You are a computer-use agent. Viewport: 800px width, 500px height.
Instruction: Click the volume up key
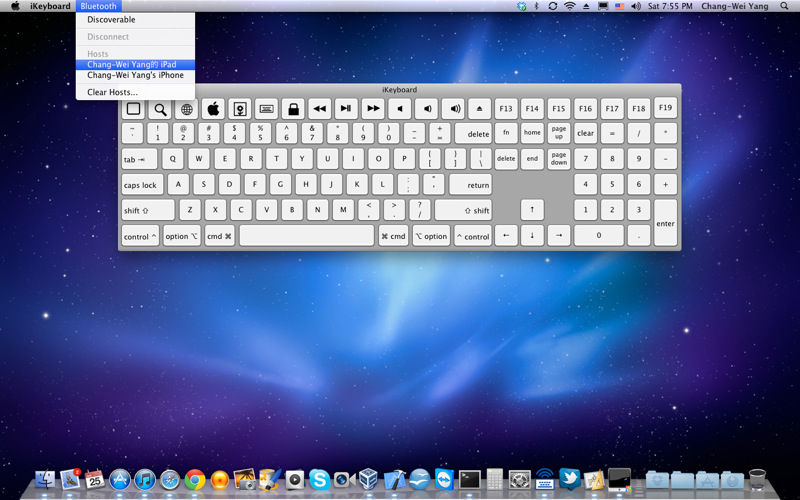click(x=453, y=109)
